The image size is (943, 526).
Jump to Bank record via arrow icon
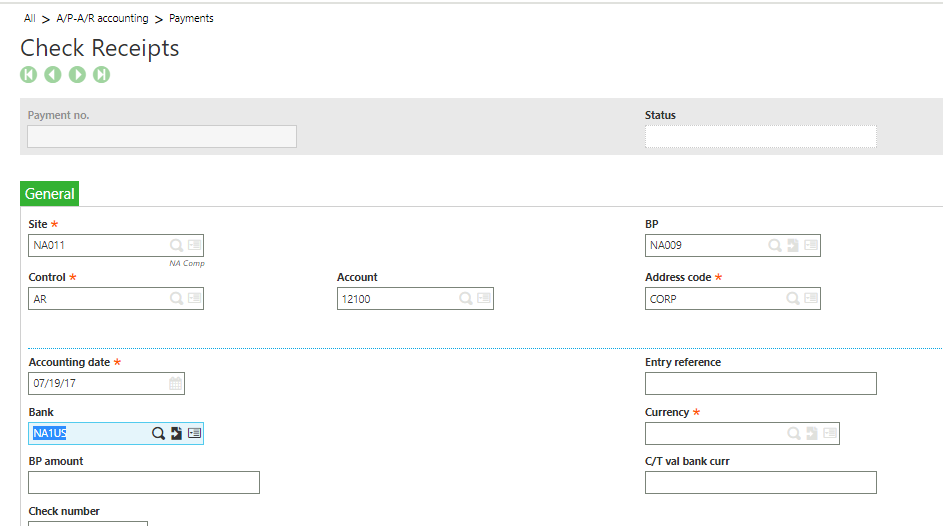176,433
